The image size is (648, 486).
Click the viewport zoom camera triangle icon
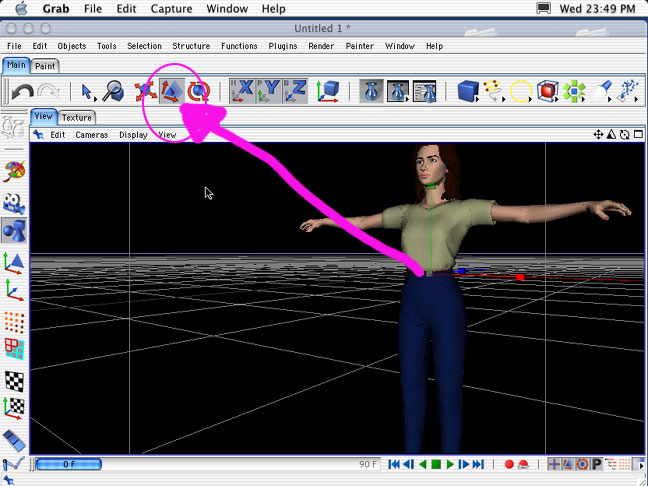pos(611,134)
